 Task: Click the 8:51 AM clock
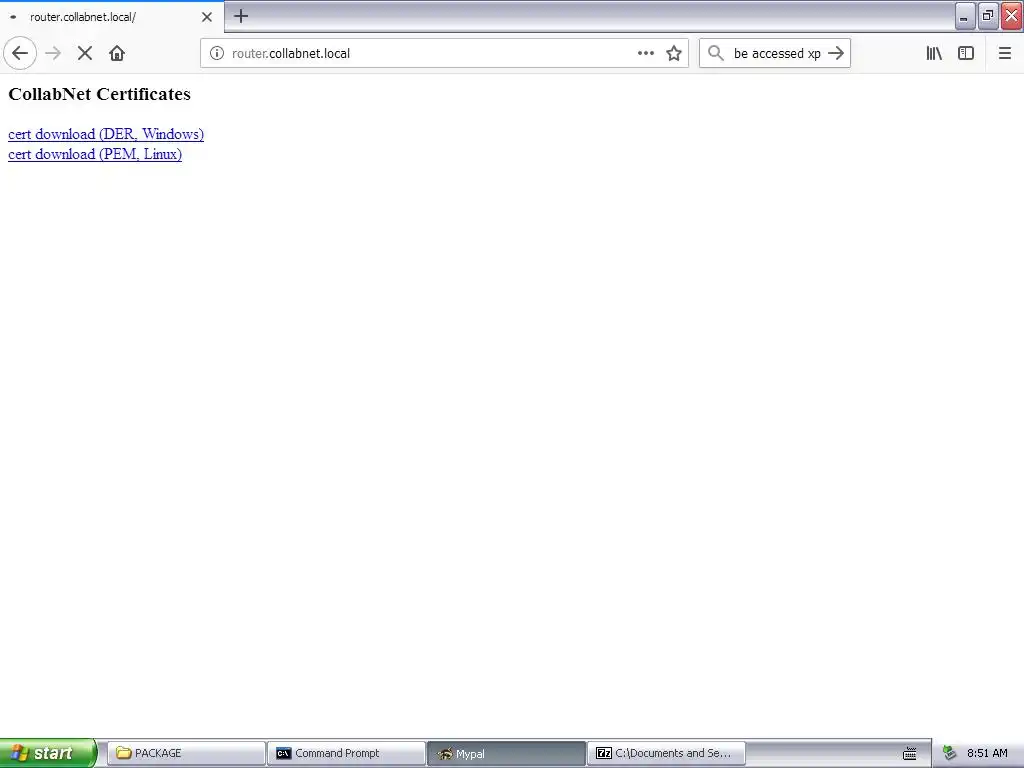click(x=987, y=754)
